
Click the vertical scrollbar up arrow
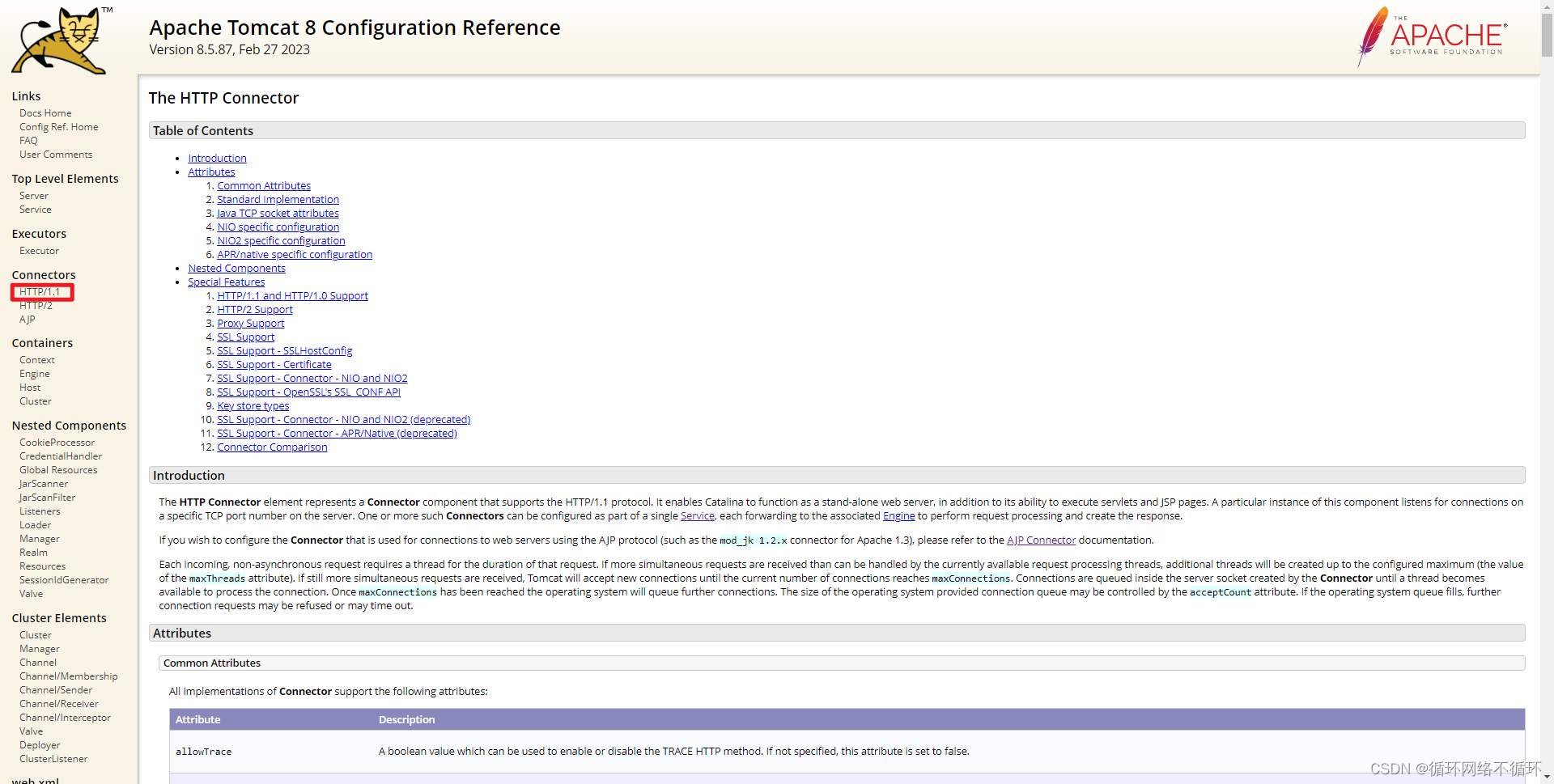click(x=1547, y=6)
